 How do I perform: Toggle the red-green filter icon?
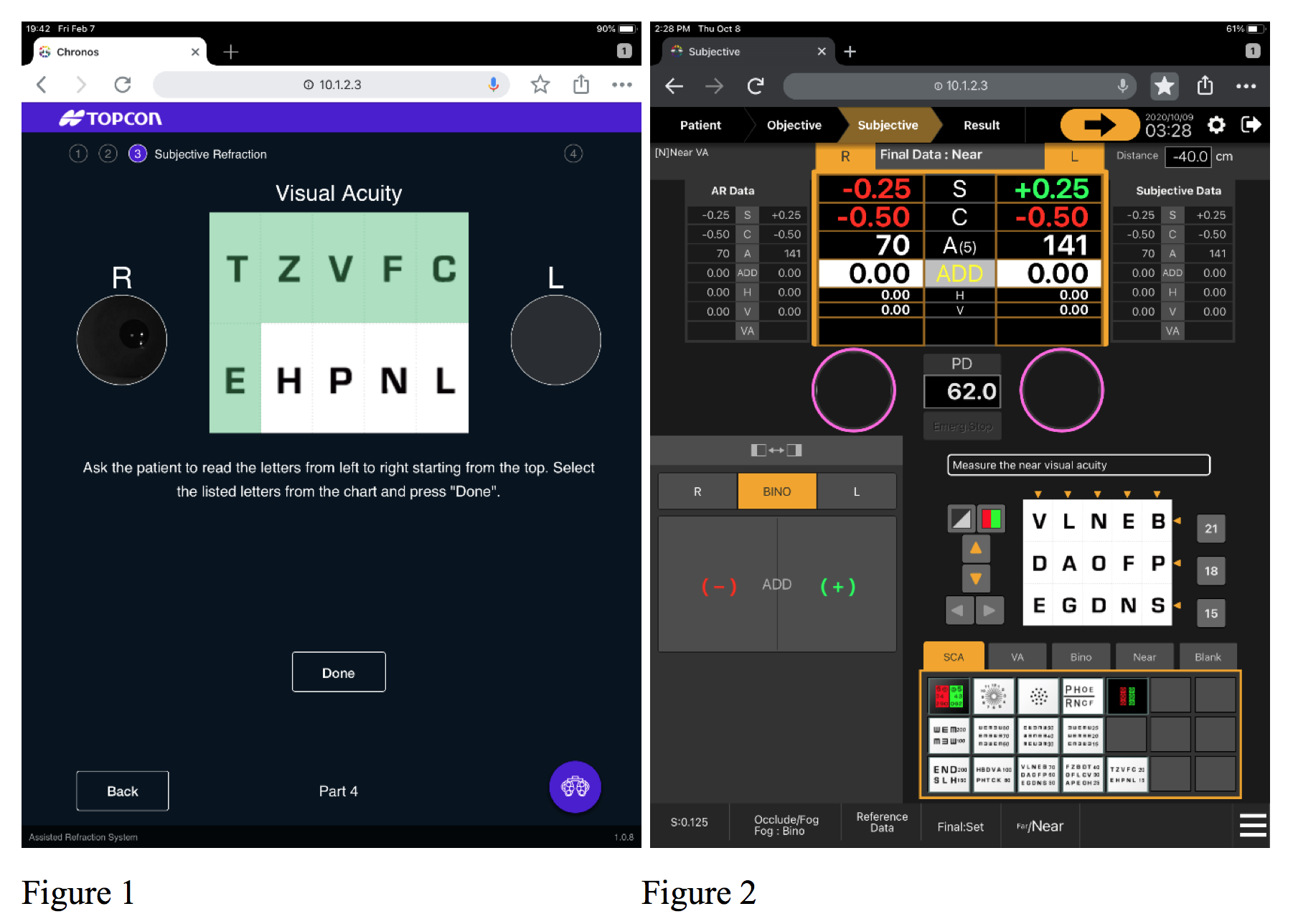pos(992,519)
